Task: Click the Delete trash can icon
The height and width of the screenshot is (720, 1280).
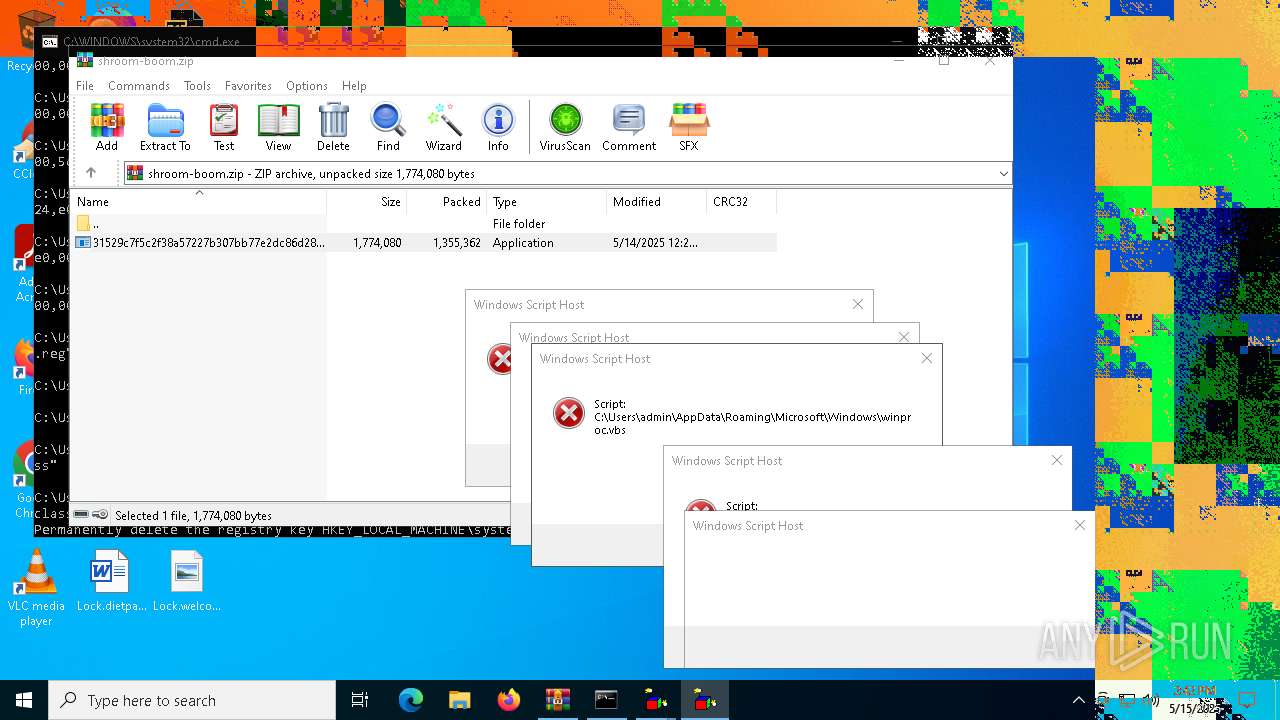Action: pos(333,127)
